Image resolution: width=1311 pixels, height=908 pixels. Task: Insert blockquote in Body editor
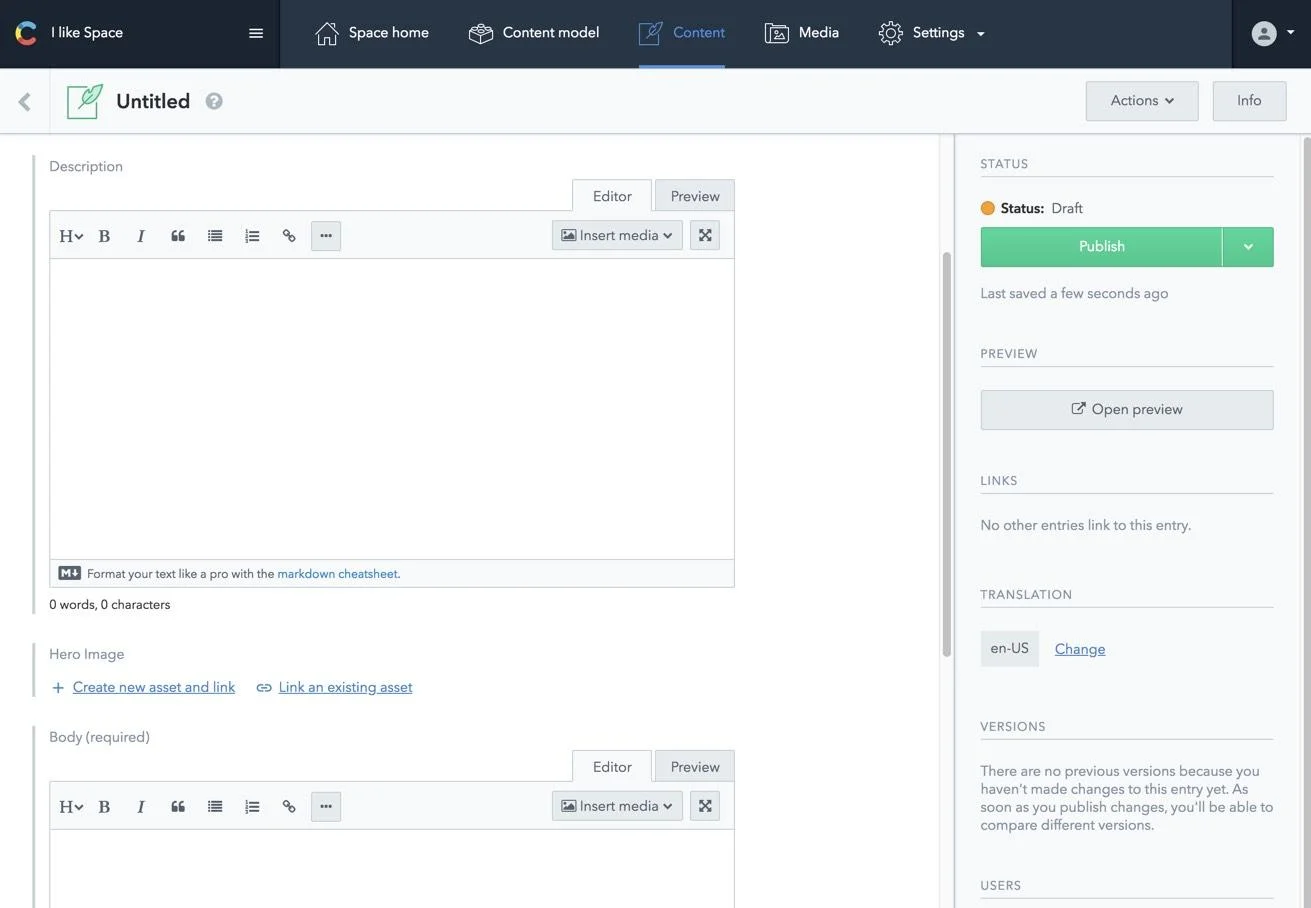(x=178, y=807)
